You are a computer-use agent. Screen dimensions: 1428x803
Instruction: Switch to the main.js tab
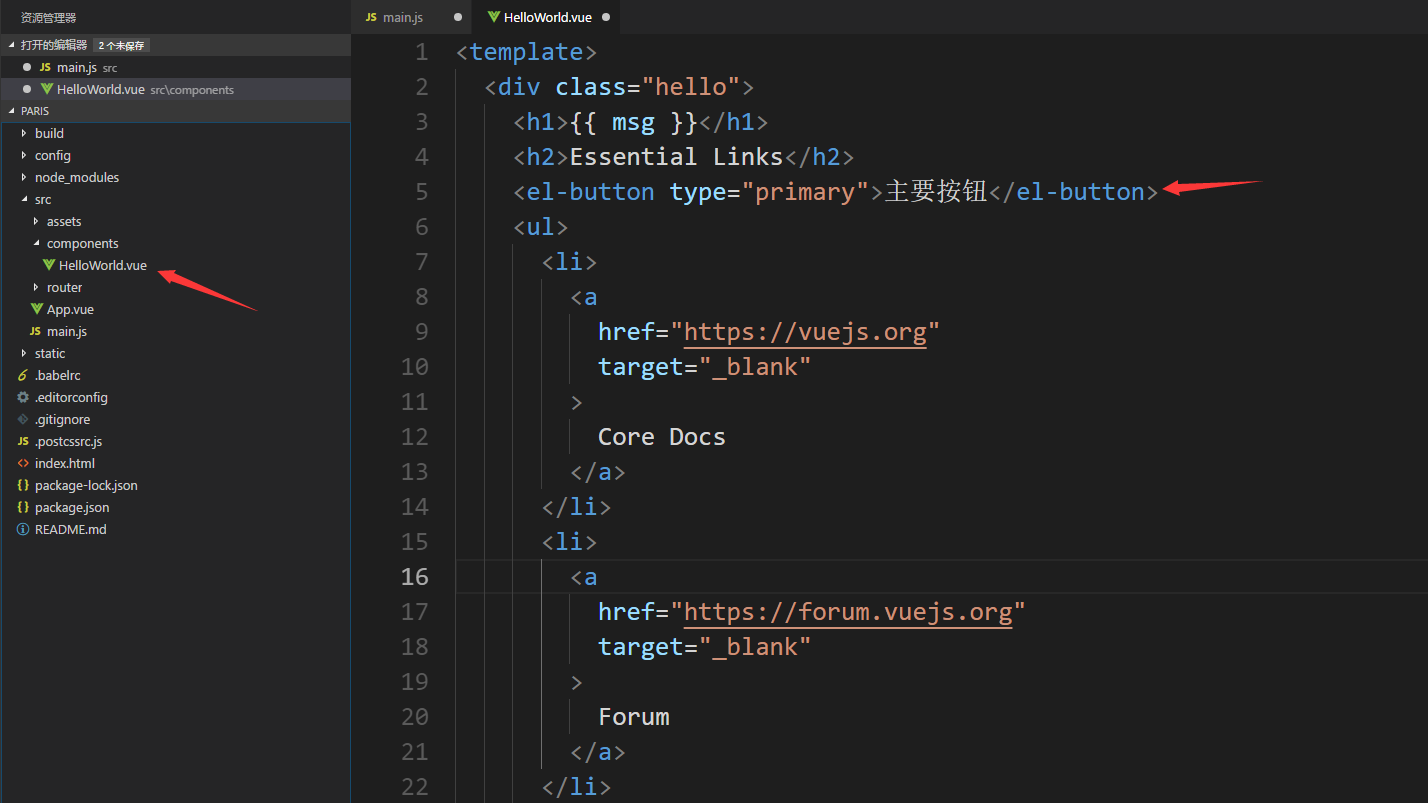pos(401,17)
